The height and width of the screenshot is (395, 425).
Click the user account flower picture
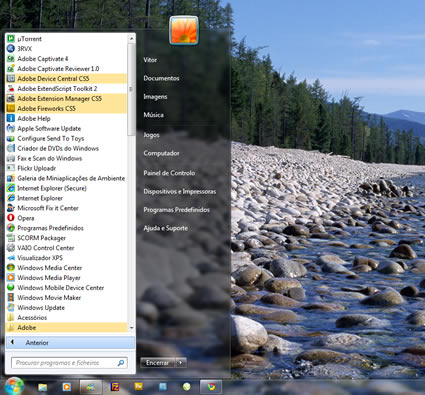(184, 30)
